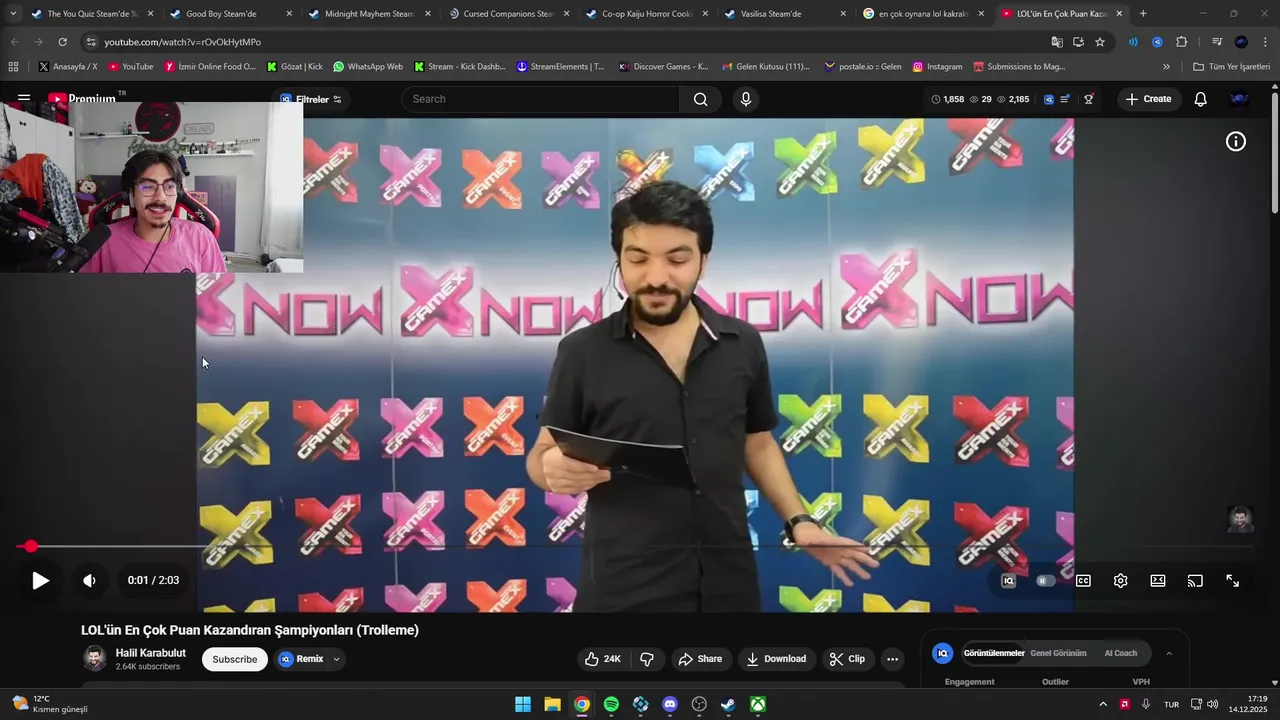Viewport: 1280px width, 720px height.
Task: Start voice search with the microphone
Action: (745, 99)
